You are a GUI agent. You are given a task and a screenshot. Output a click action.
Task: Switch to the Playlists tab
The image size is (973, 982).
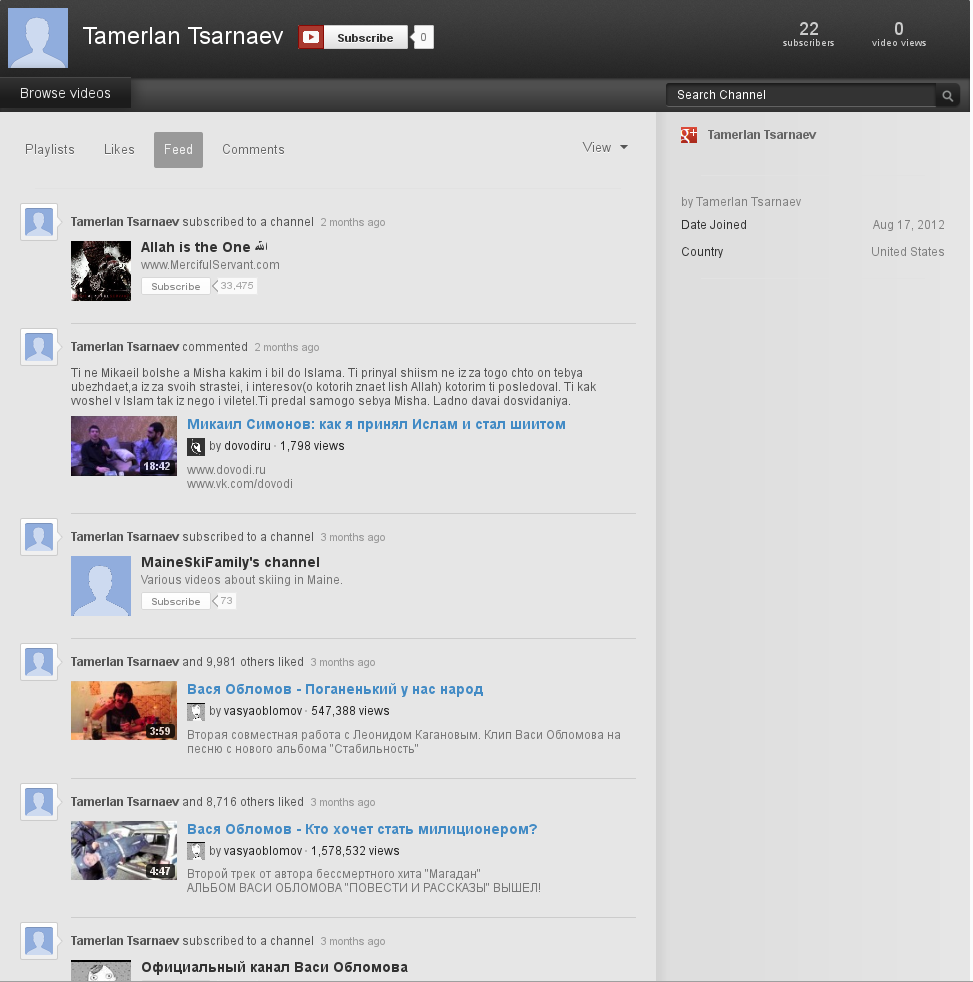pyautogui.click(x=49, y=150)
